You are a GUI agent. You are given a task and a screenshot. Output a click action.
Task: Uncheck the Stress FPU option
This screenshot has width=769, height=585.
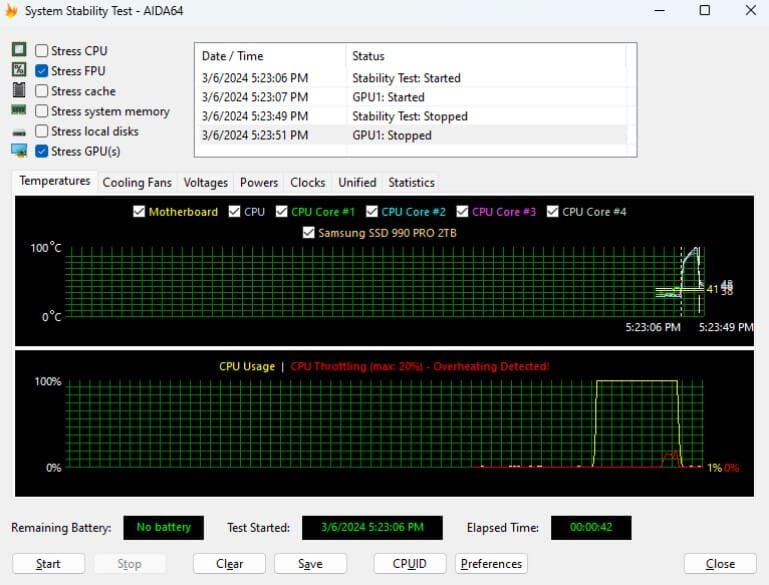42,71
